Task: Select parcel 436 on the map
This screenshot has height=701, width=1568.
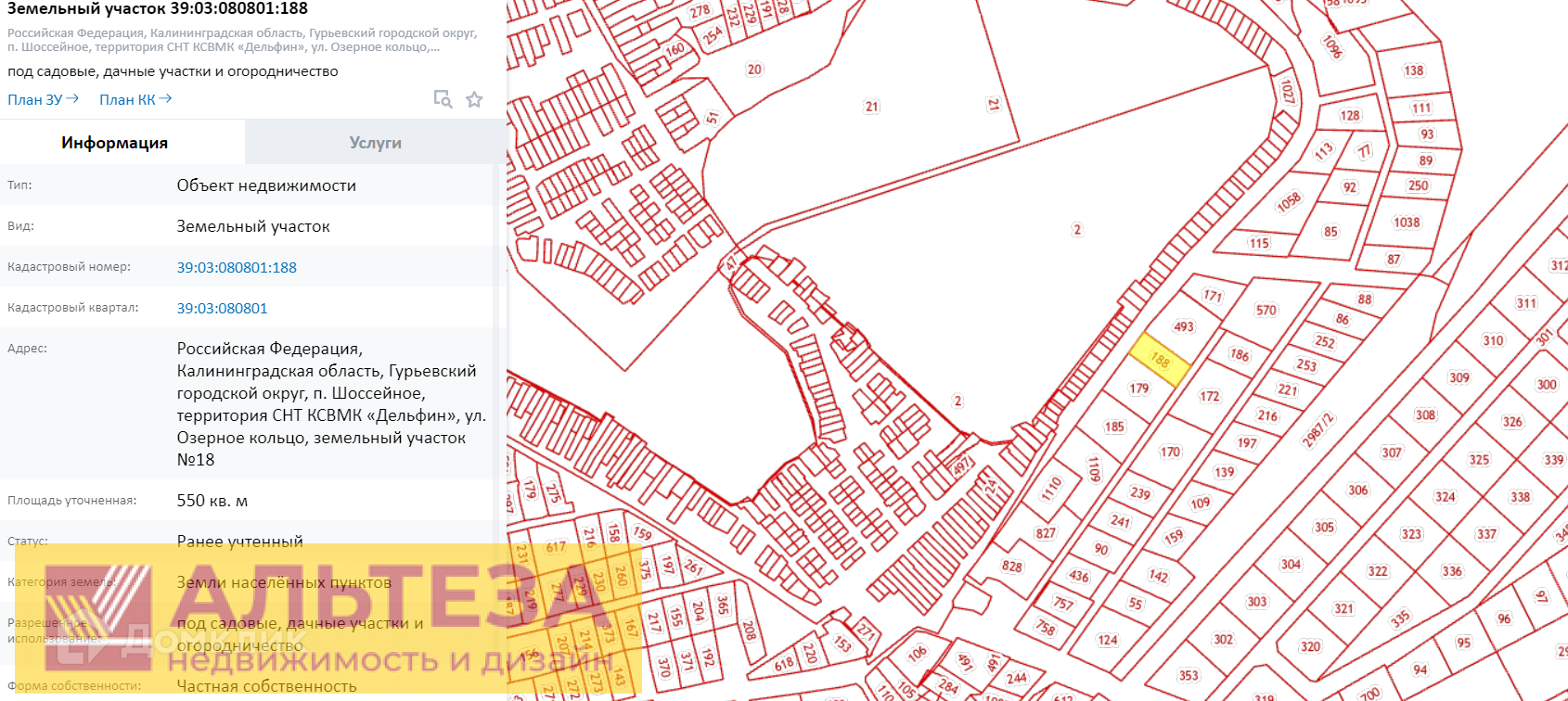Action: 1078,576
